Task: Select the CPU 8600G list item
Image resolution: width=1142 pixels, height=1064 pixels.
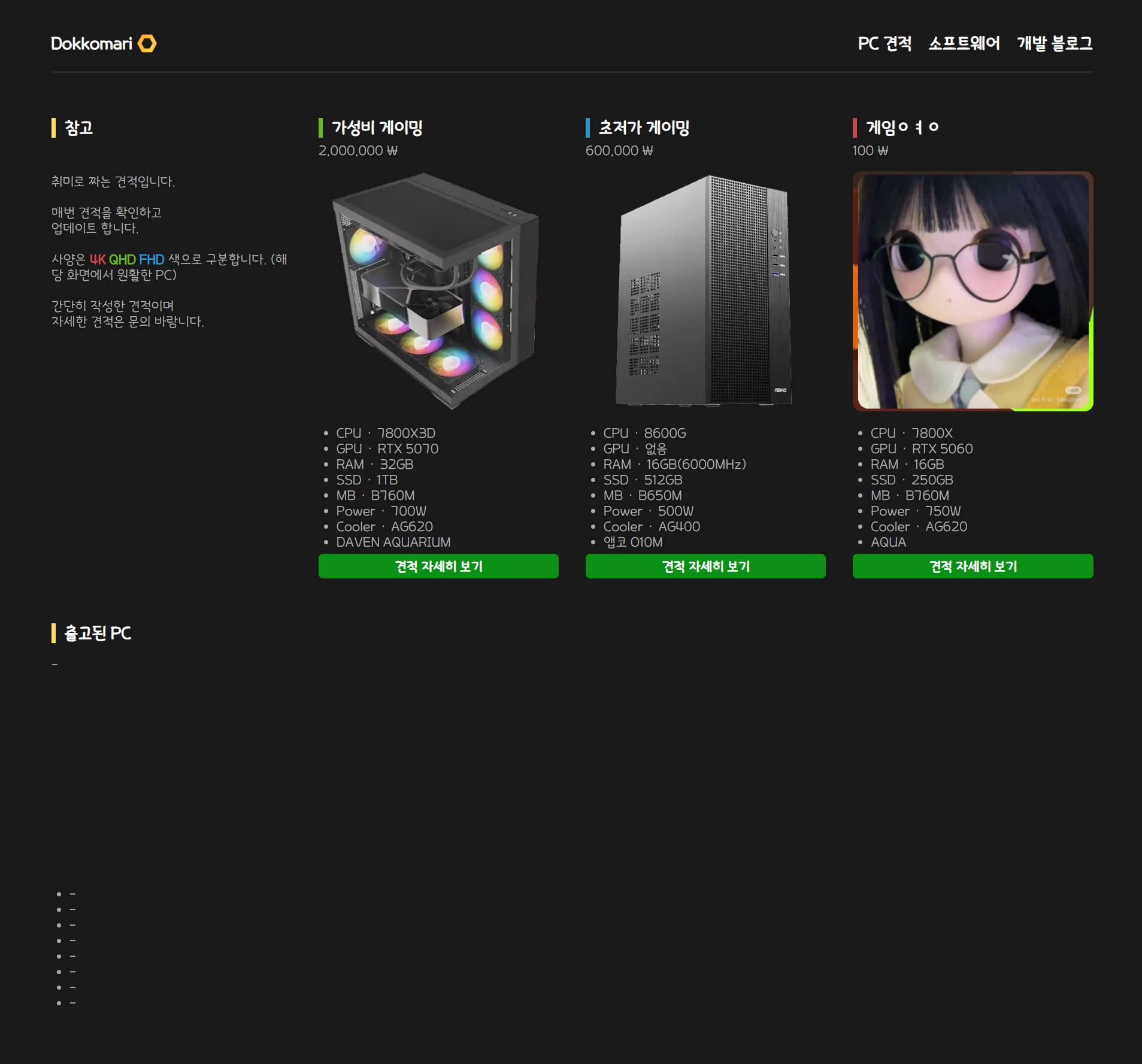Action: coord(644,433)
